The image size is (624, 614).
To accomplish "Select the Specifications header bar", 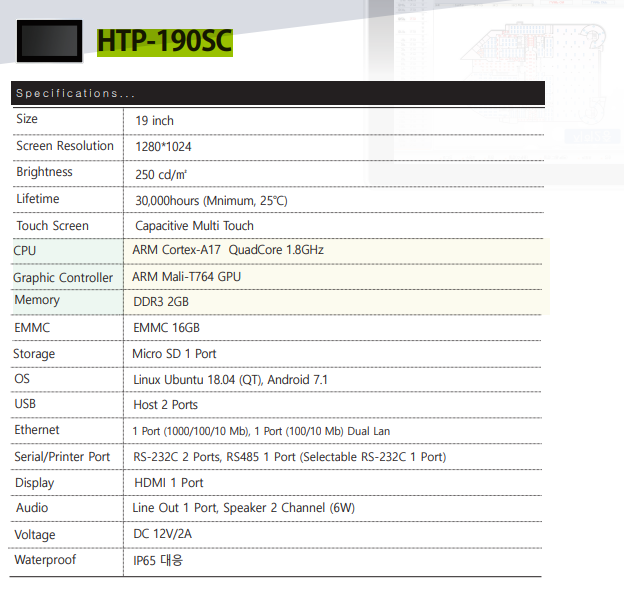I will point(278,93).
